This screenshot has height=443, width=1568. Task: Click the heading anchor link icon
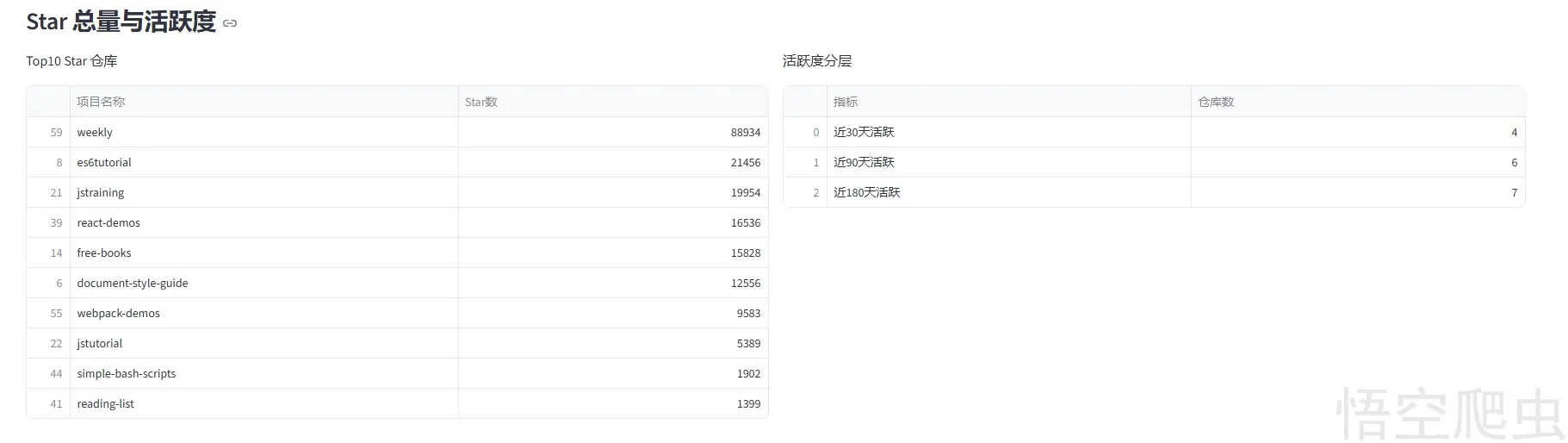click(230, 23)
